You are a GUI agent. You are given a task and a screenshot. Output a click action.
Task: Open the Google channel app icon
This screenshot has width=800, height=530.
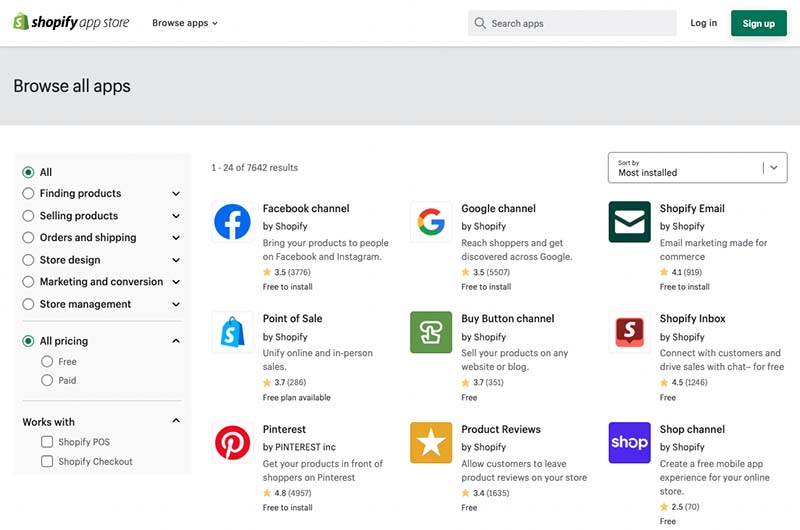(x=431, y=222)
